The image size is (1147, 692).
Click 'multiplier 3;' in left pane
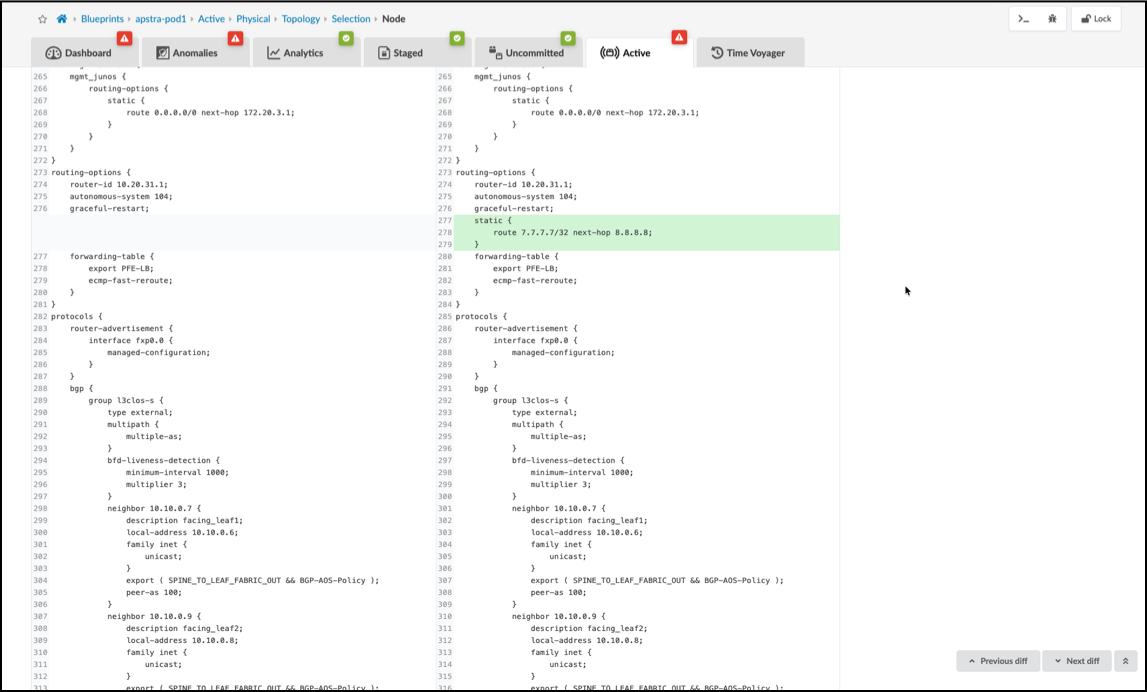(x=157, y=484)
